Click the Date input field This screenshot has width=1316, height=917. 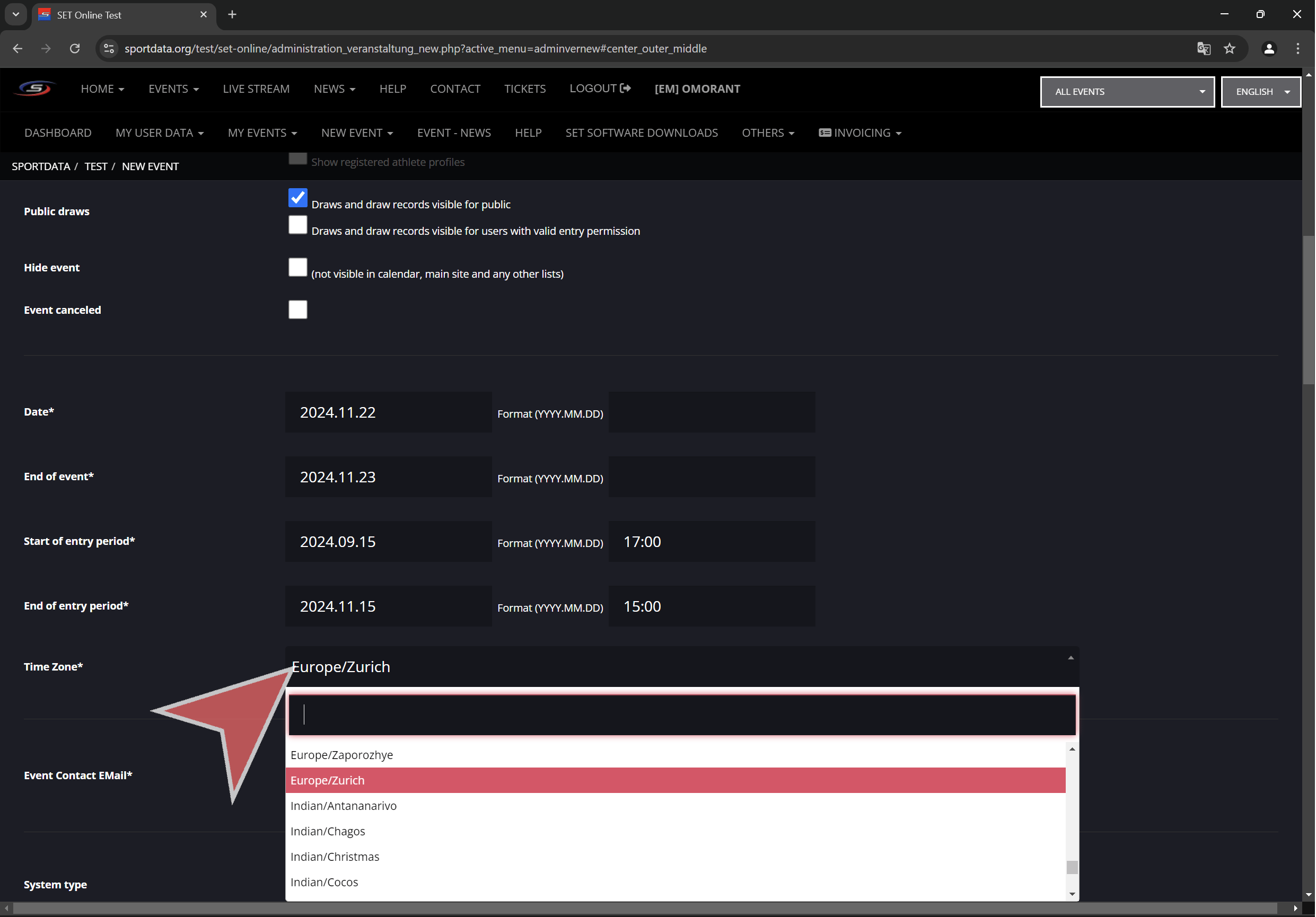click(388, 412)
